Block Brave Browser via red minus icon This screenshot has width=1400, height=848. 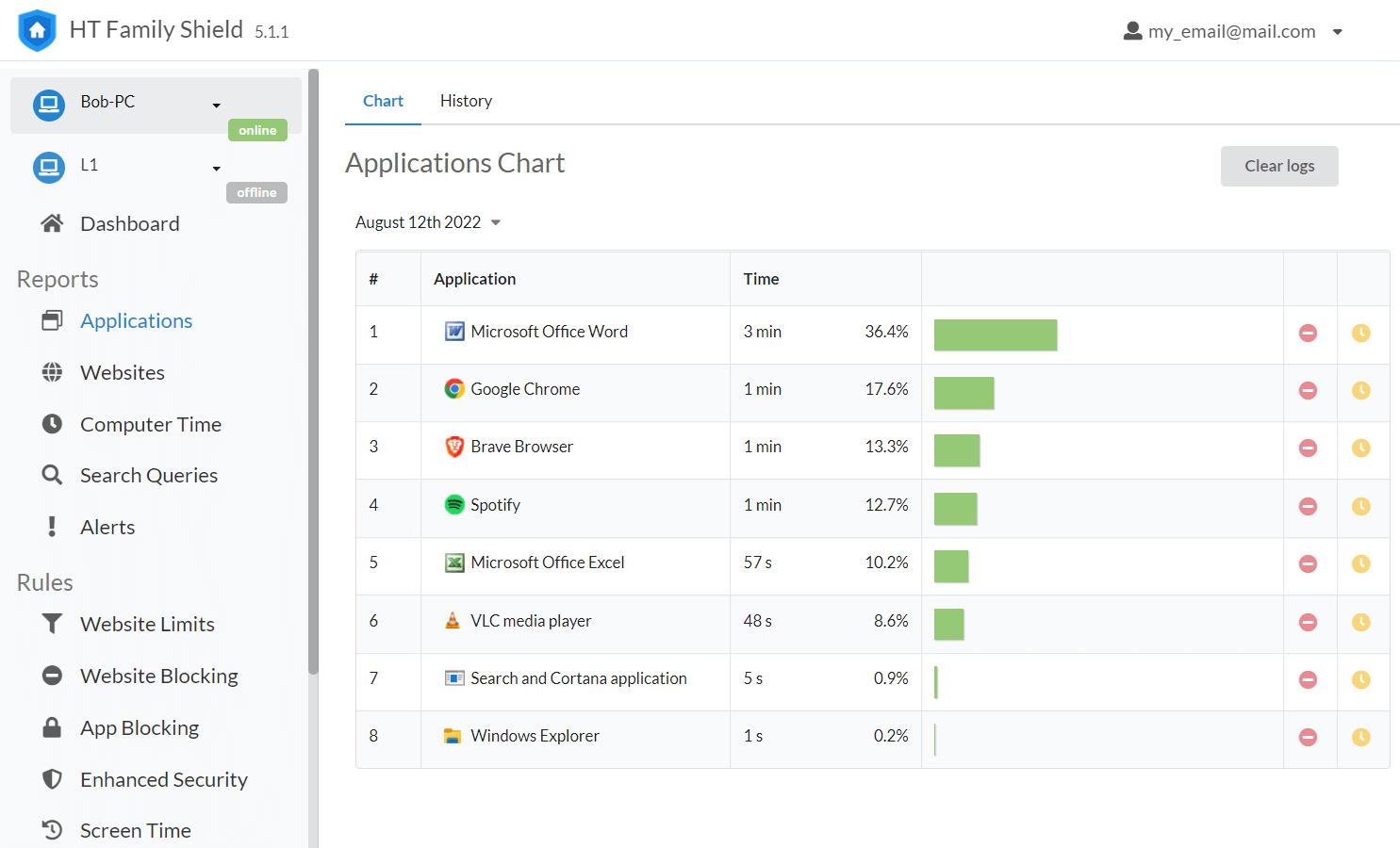(1308, 448)
